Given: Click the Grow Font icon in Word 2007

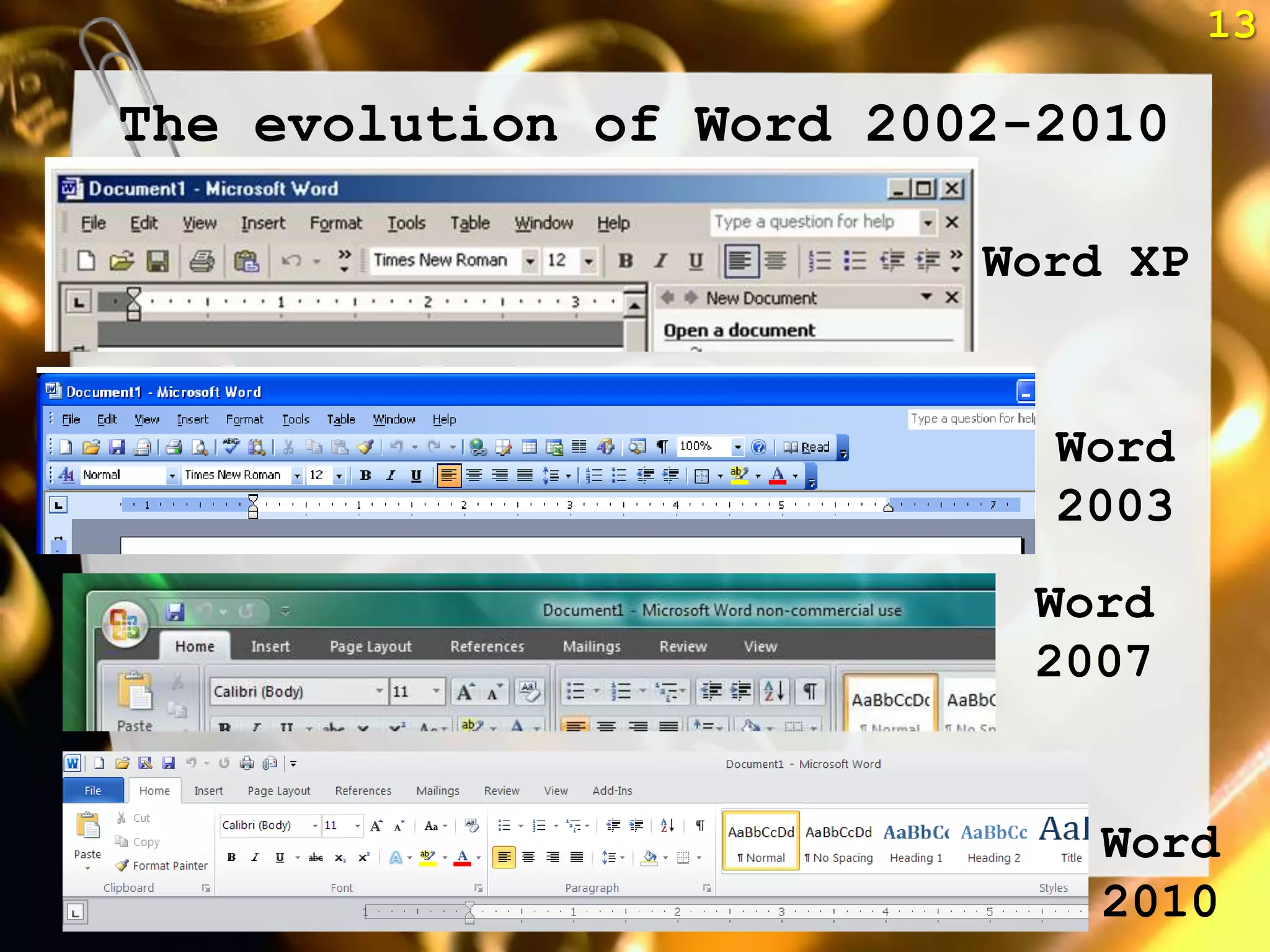Looking at the screenshot, I should 465,691.
